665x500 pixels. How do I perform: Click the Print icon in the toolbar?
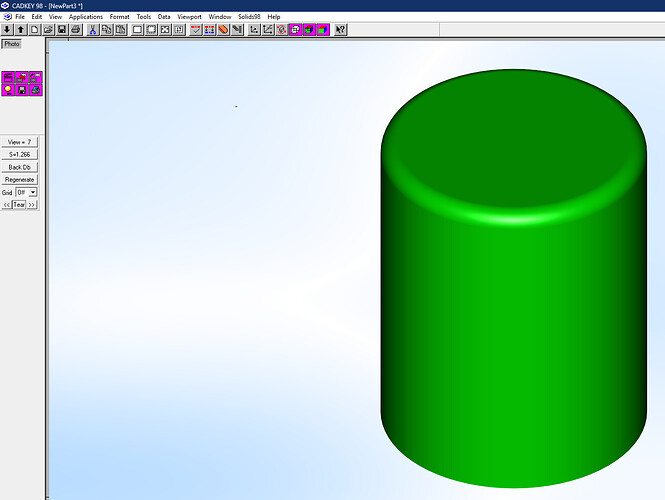tap(76, 30)
